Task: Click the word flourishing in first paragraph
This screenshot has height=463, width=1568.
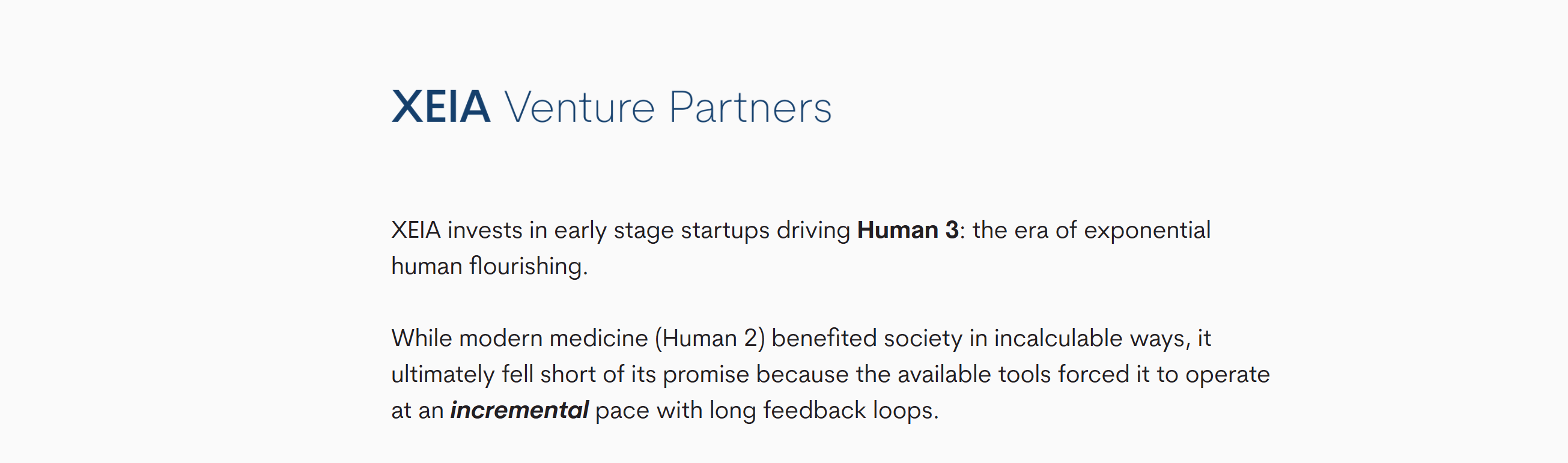Action: point(528,267)
